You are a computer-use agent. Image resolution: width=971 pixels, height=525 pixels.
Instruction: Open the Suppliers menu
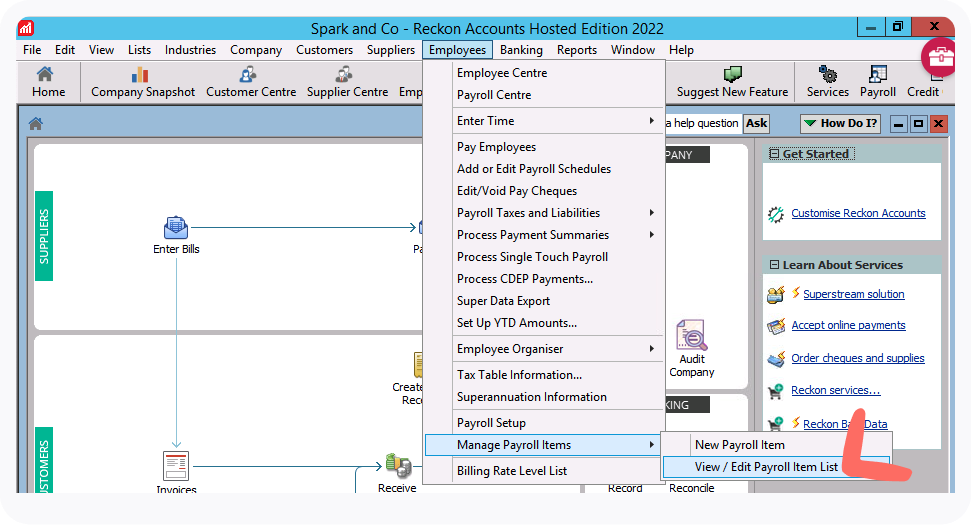click(x=391, y=50)
